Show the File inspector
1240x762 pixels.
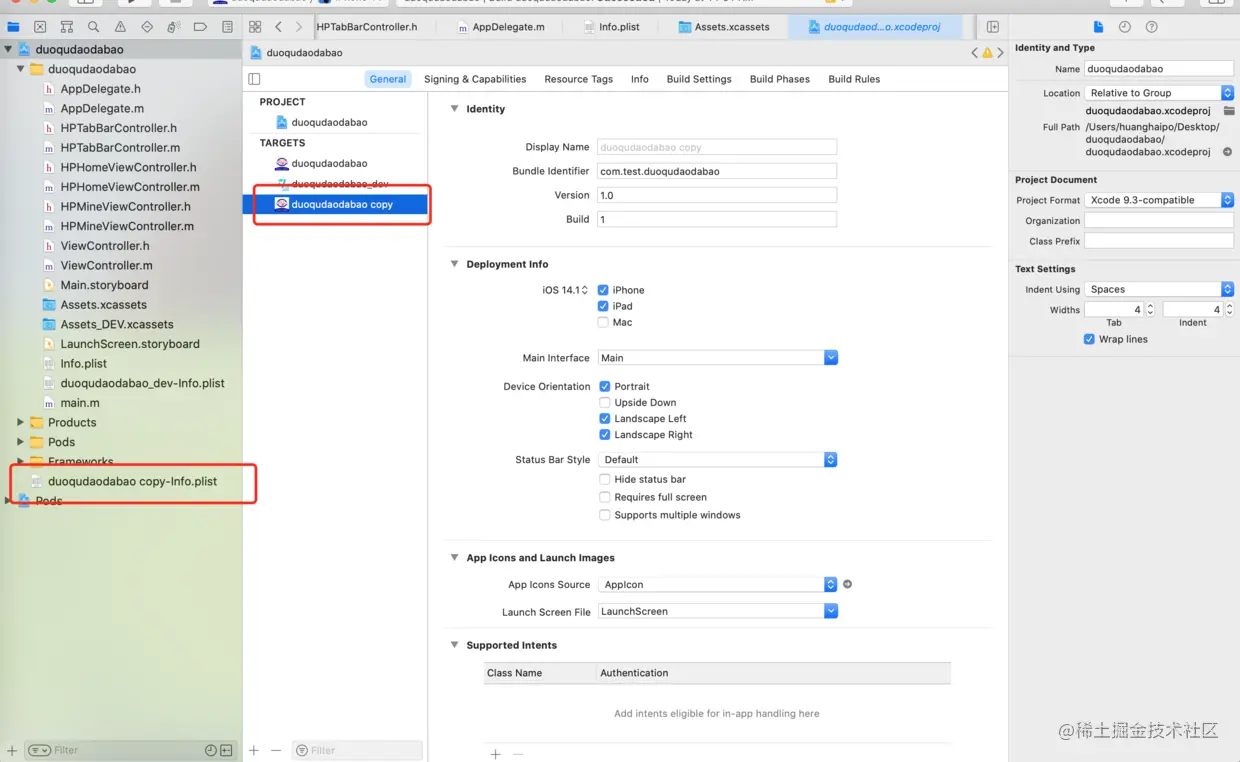click(x=1098, y=27)
